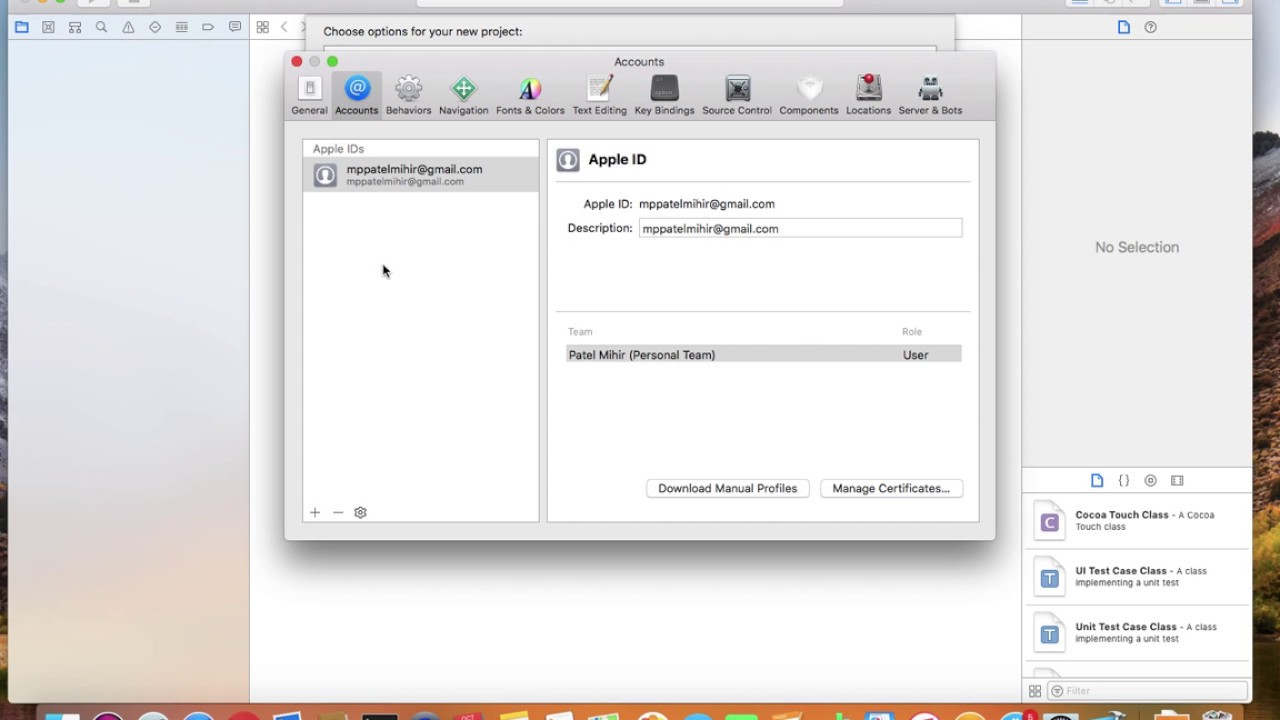Select the UI Test Case Class template

(1137, 577)
